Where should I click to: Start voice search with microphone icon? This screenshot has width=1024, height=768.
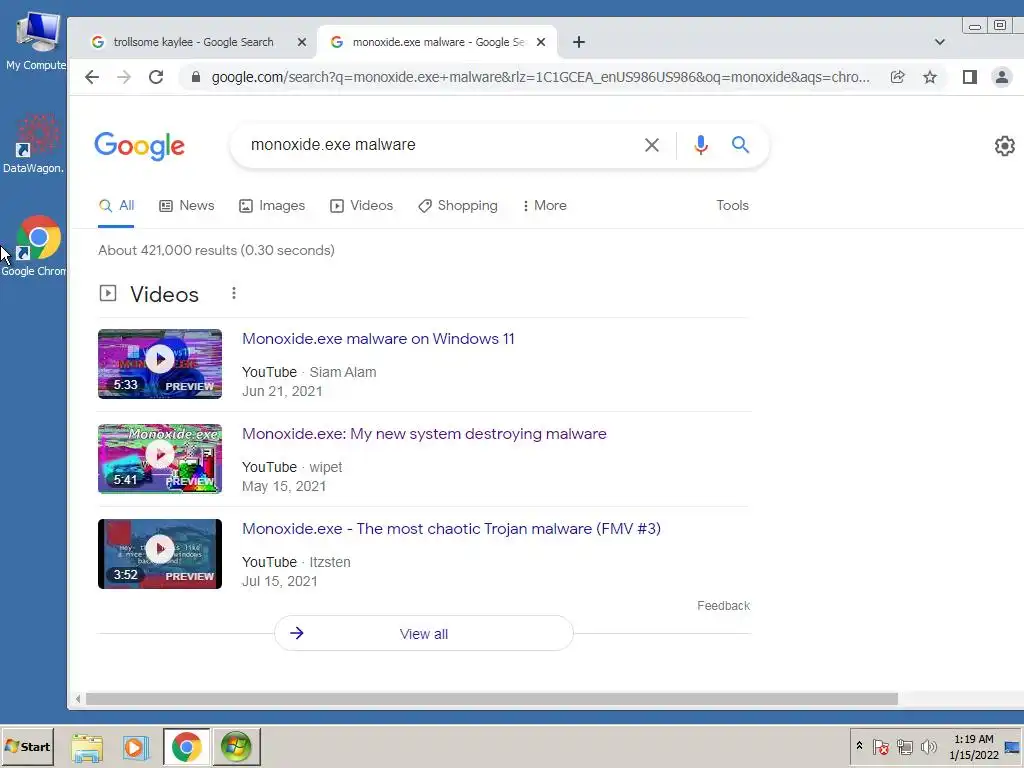coord(701,145)
